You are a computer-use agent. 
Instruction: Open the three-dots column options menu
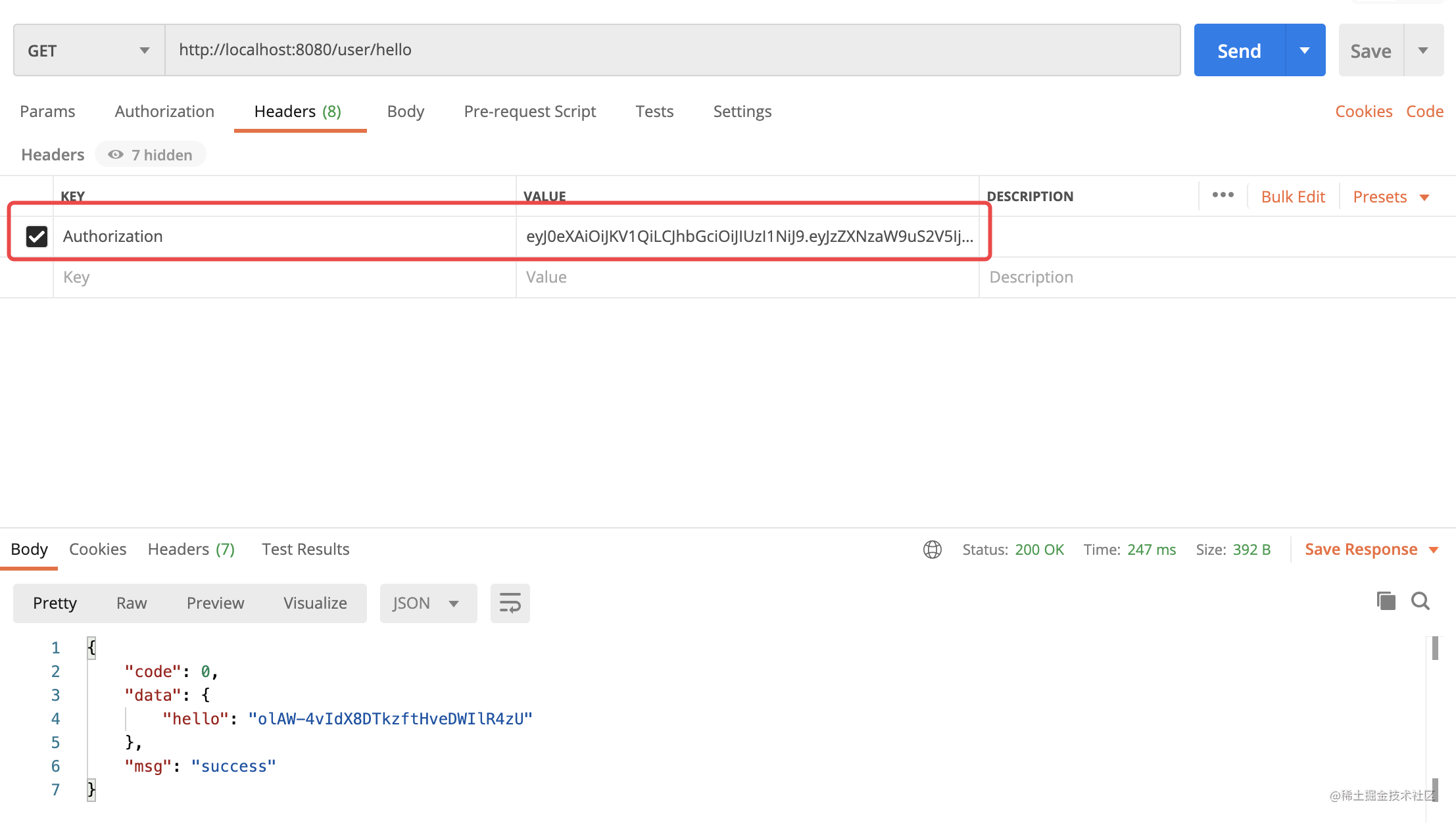pos(1223,195)
